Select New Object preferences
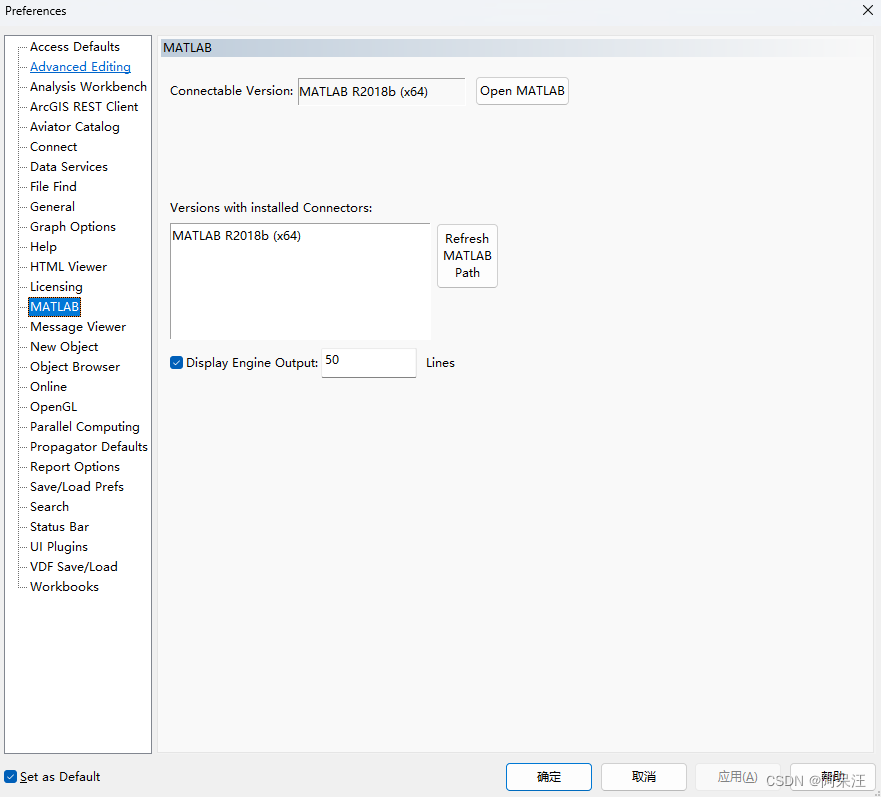The height and width of the screenshot is (797, 881). [x=64, y=347]
